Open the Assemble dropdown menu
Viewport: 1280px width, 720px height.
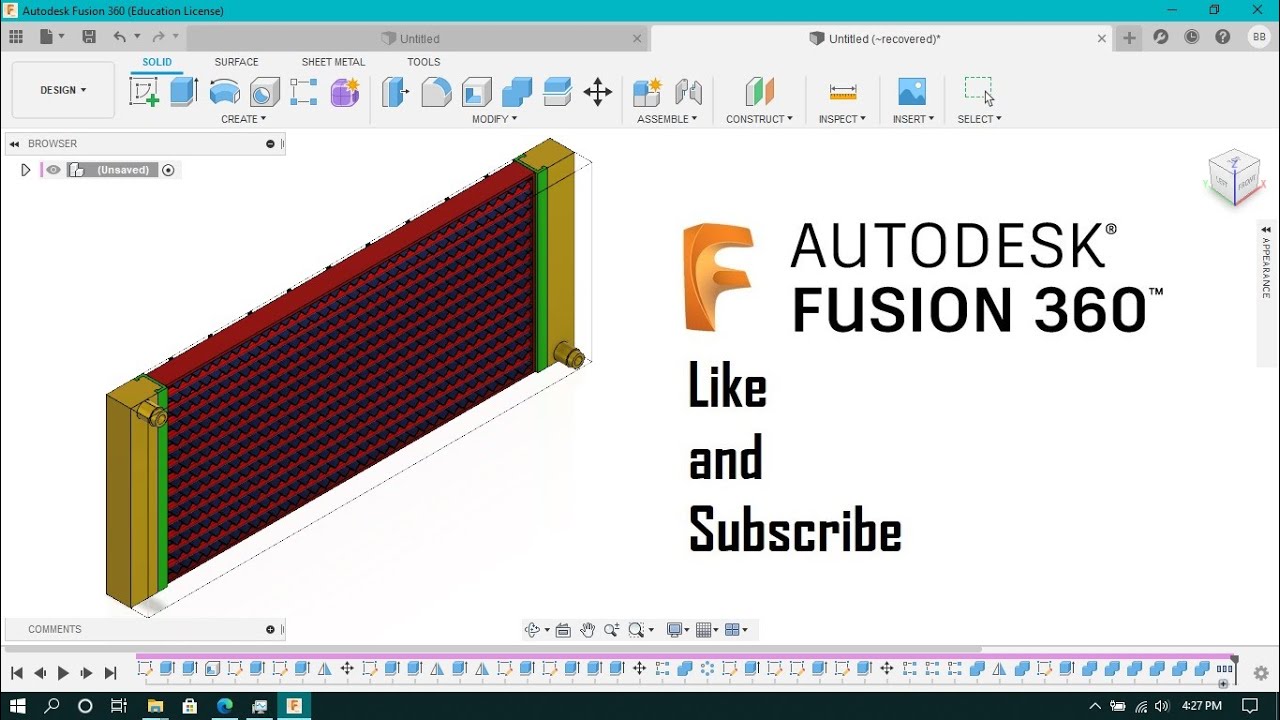coord(667,119)
